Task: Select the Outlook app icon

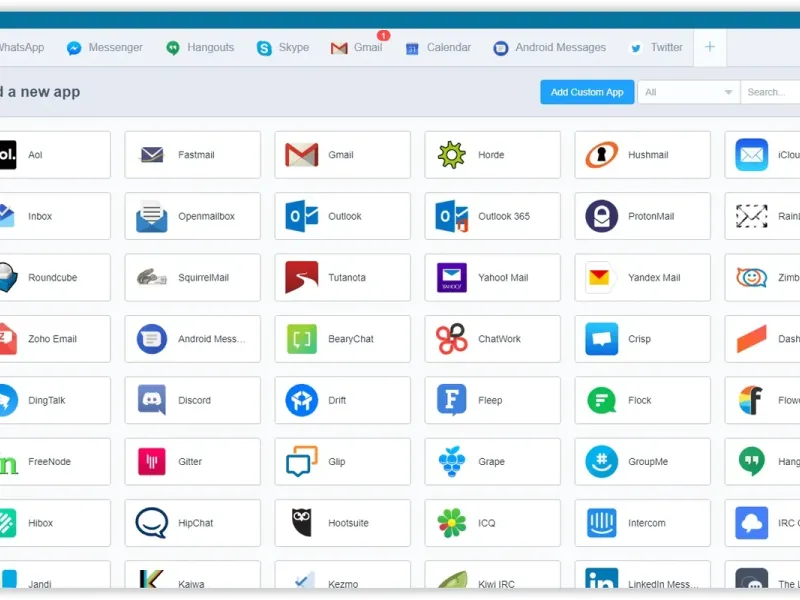Action: coord(302,216)
